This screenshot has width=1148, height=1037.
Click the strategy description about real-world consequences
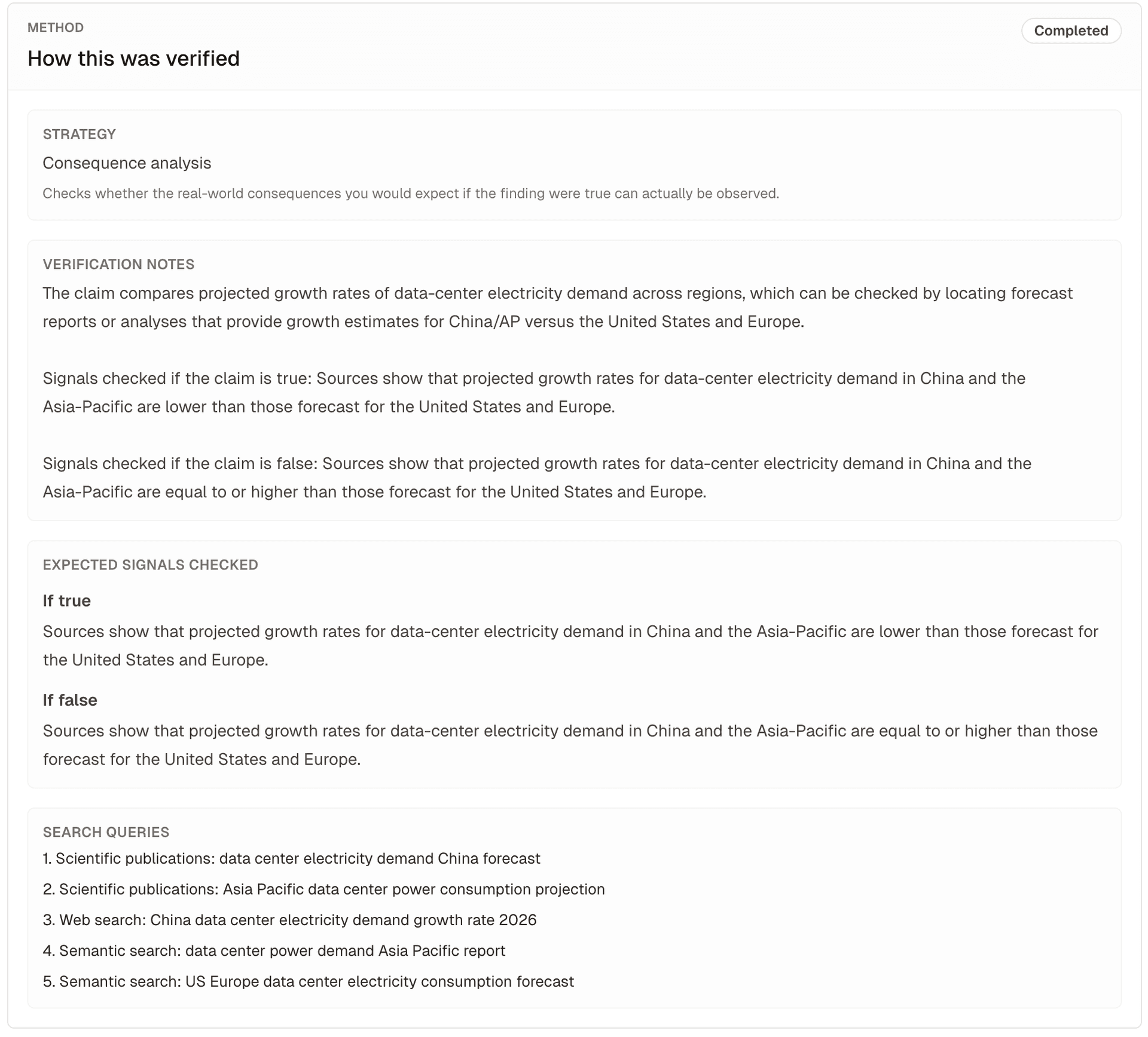point(410,194)
